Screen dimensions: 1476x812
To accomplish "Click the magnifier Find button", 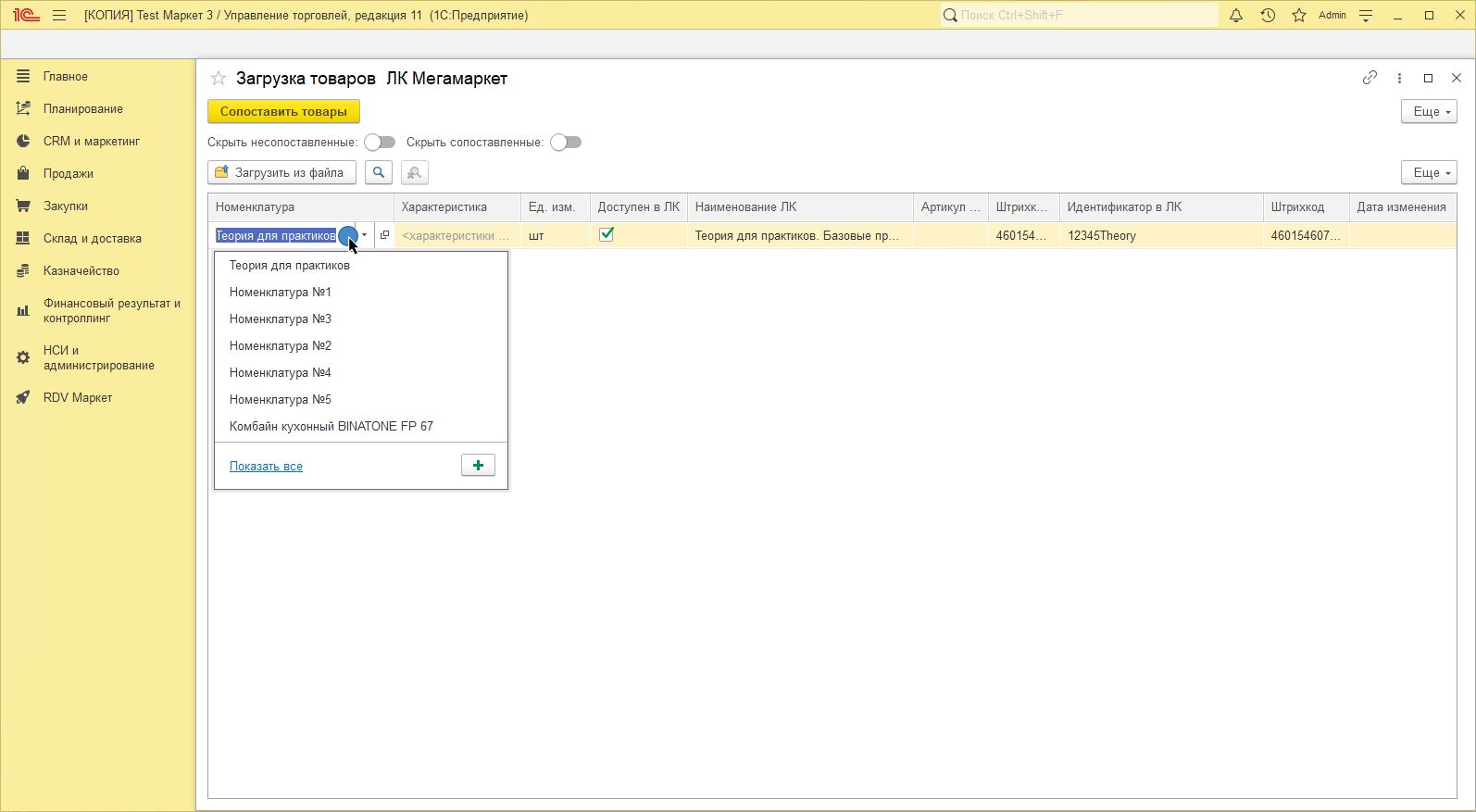I will coord(379,172).
